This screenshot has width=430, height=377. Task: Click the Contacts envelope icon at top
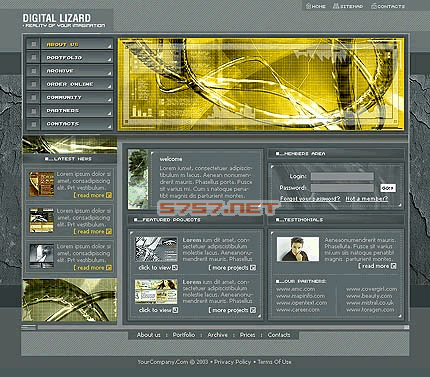coord(374,6)
